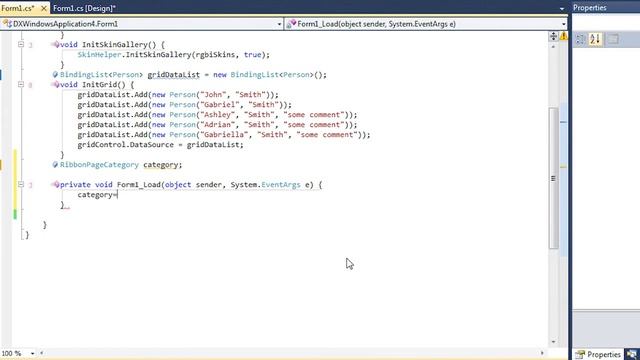Click the tab icon next to Properties tab

tap(632, 354)
